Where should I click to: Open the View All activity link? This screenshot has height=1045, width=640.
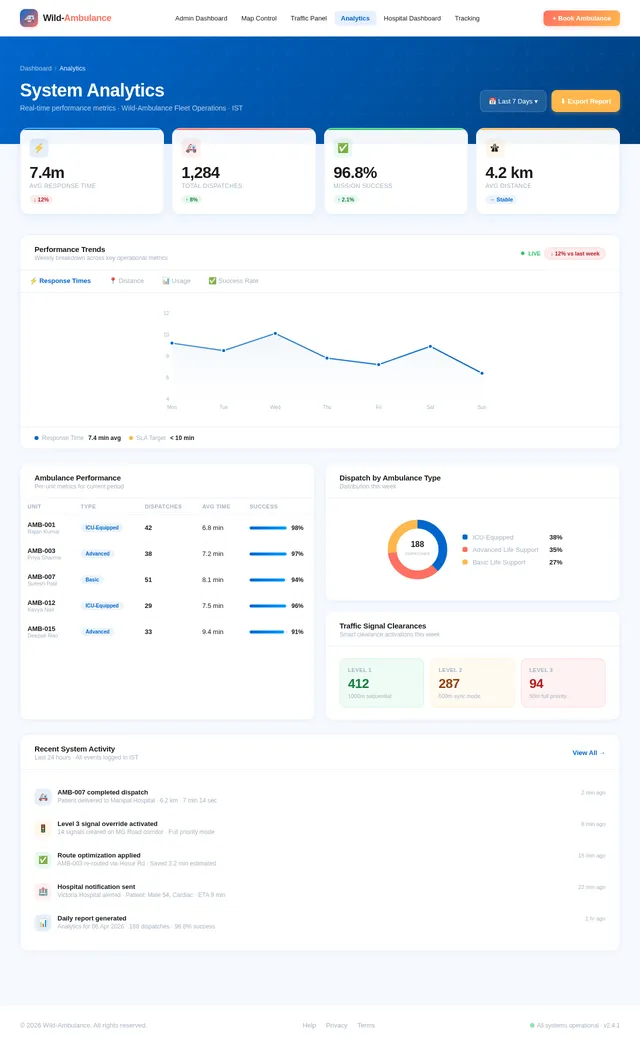pyautogui.click(x=589, y=752)
